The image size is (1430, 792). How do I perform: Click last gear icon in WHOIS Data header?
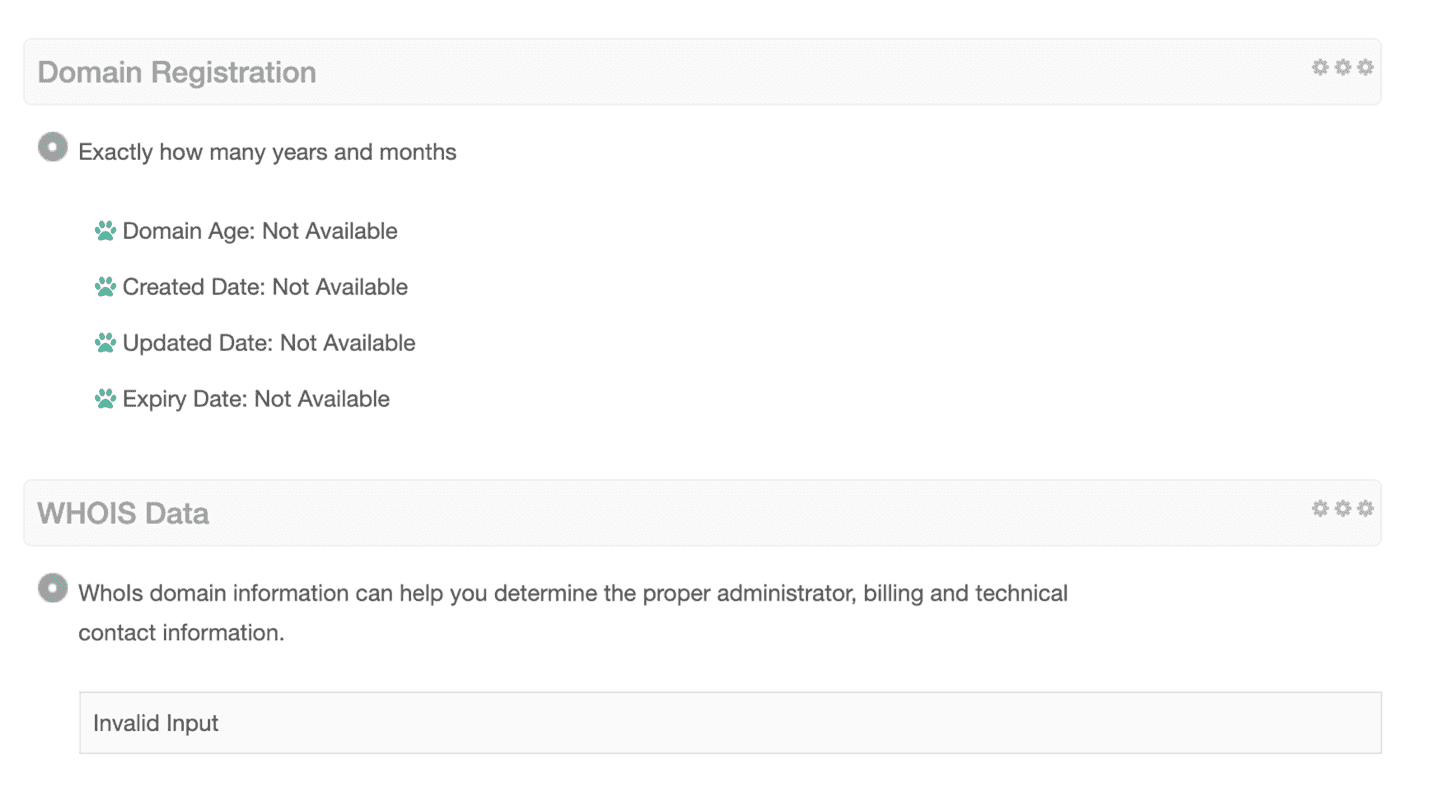(x=1365, y=508)
